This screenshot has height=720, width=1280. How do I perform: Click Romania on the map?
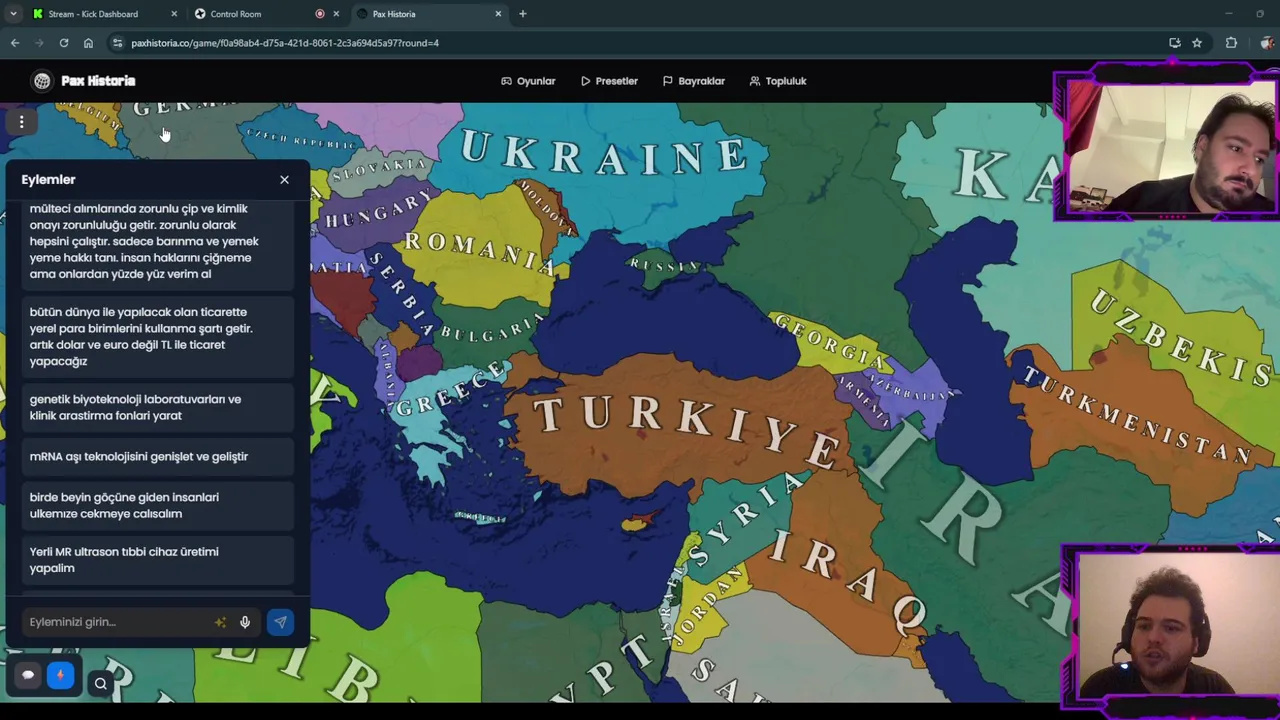[x=478, y=250]
